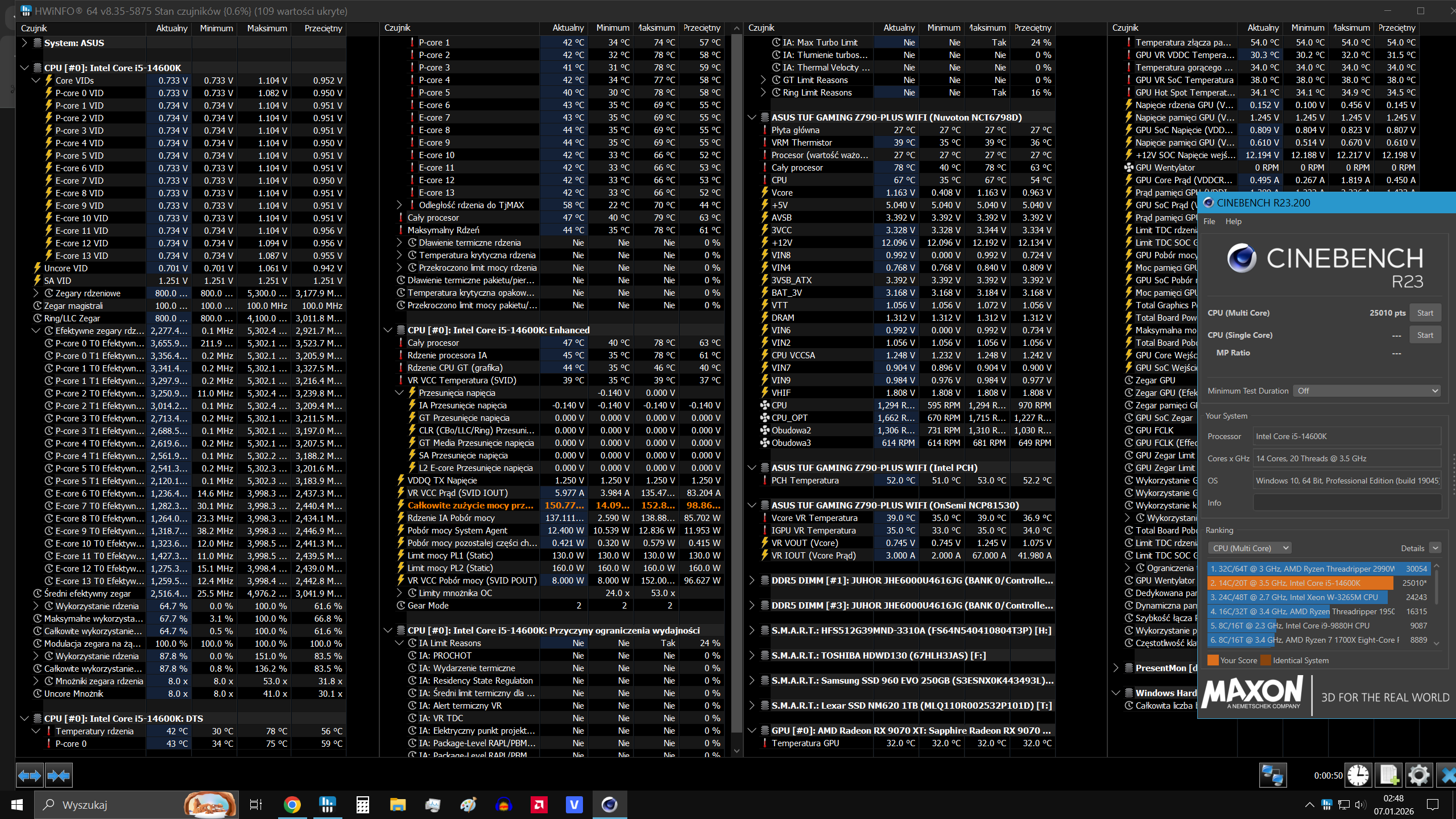Screen dimensions: 1456x819
Task: Click the Cinebench Info input field
Action: click(x=1347, y=503)
